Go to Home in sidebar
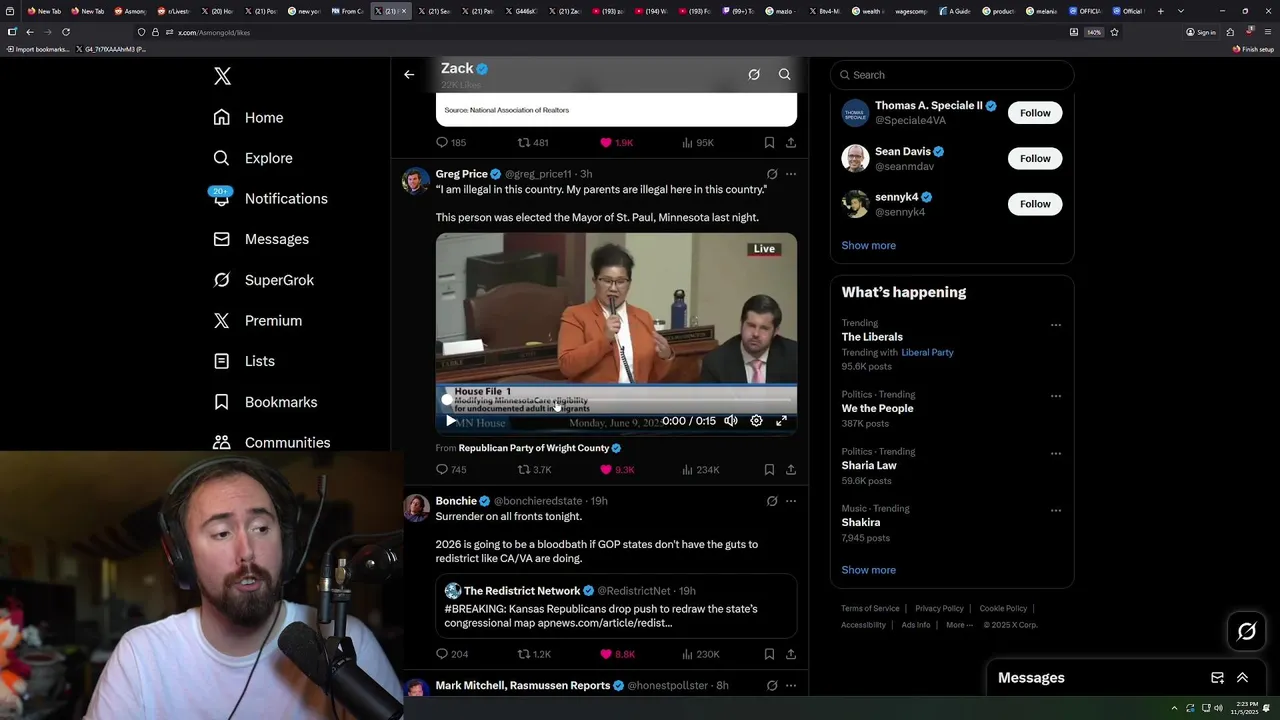1280x720 pixels. pyautogui.click(x=249, y=117)
